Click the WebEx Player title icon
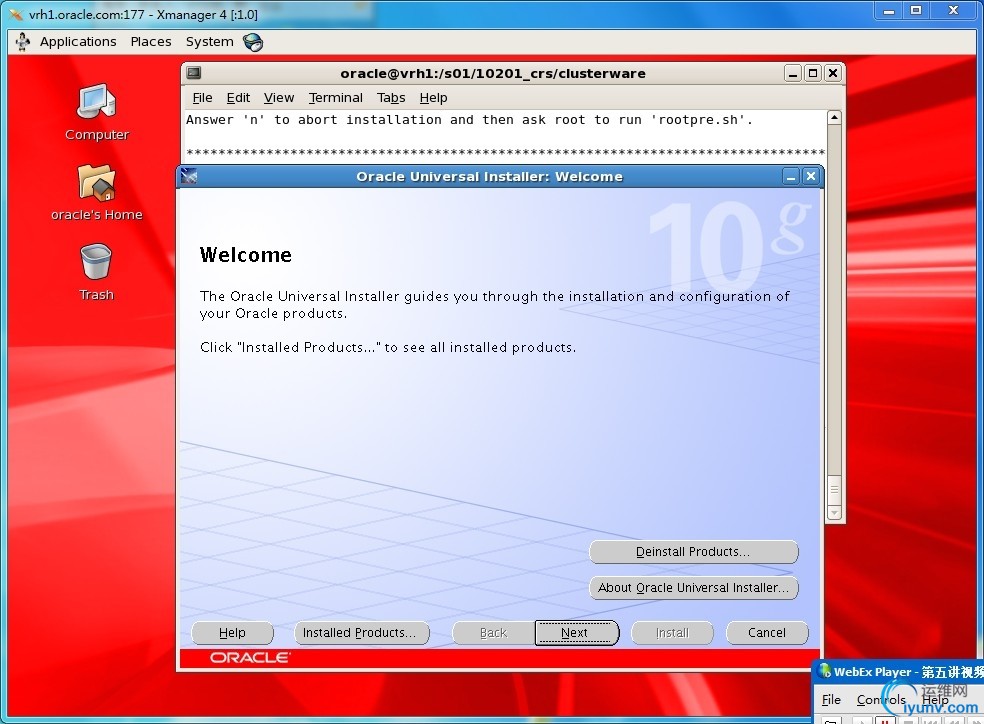 pyautogui.click(x=825, y=671)
